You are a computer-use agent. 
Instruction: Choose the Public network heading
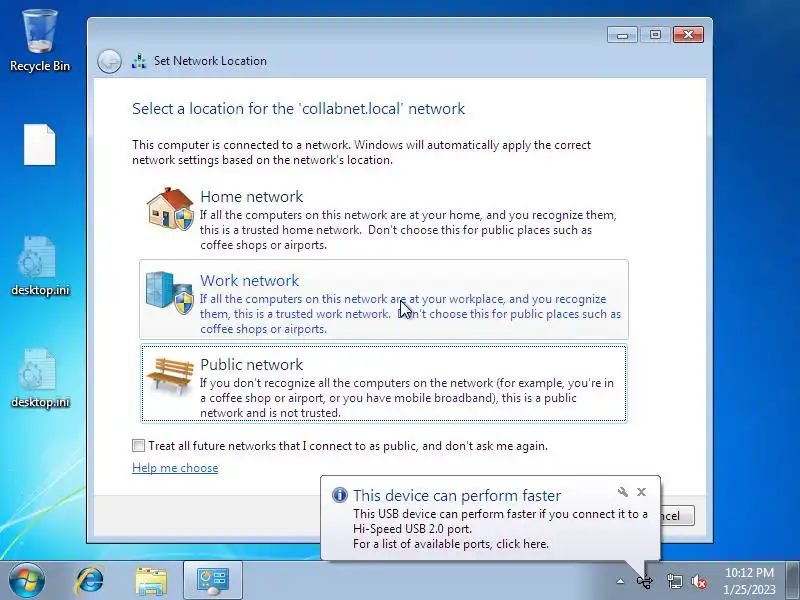click(252, 364)
